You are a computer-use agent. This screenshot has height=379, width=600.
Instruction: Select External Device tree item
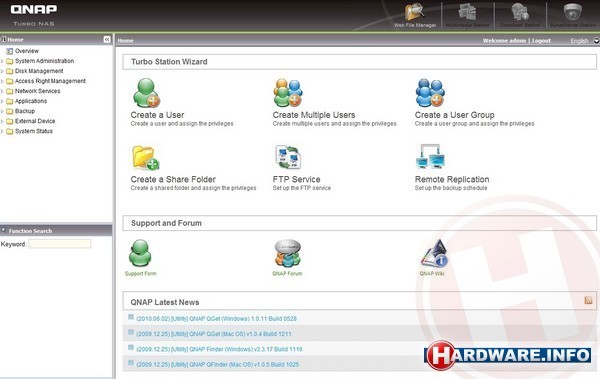pos(35,121)
